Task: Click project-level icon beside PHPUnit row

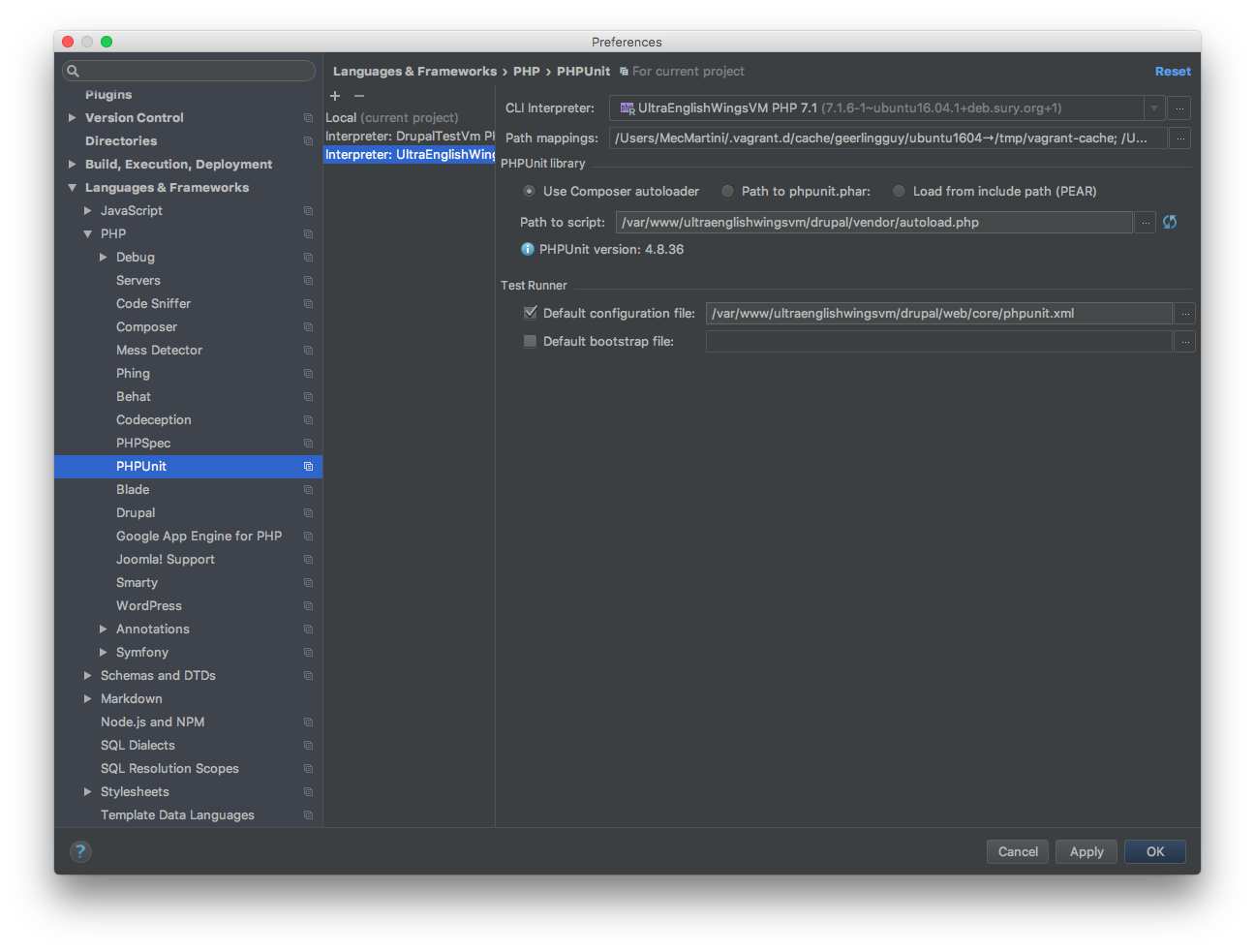Action: click(x=308, y=467)
